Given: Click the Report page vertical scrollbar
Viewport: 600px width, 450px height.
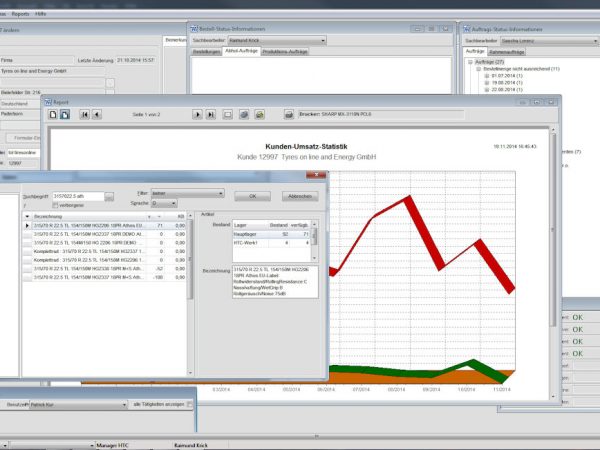Looking at the screenshot, I should pyautogui.click(x=553, y=264).
